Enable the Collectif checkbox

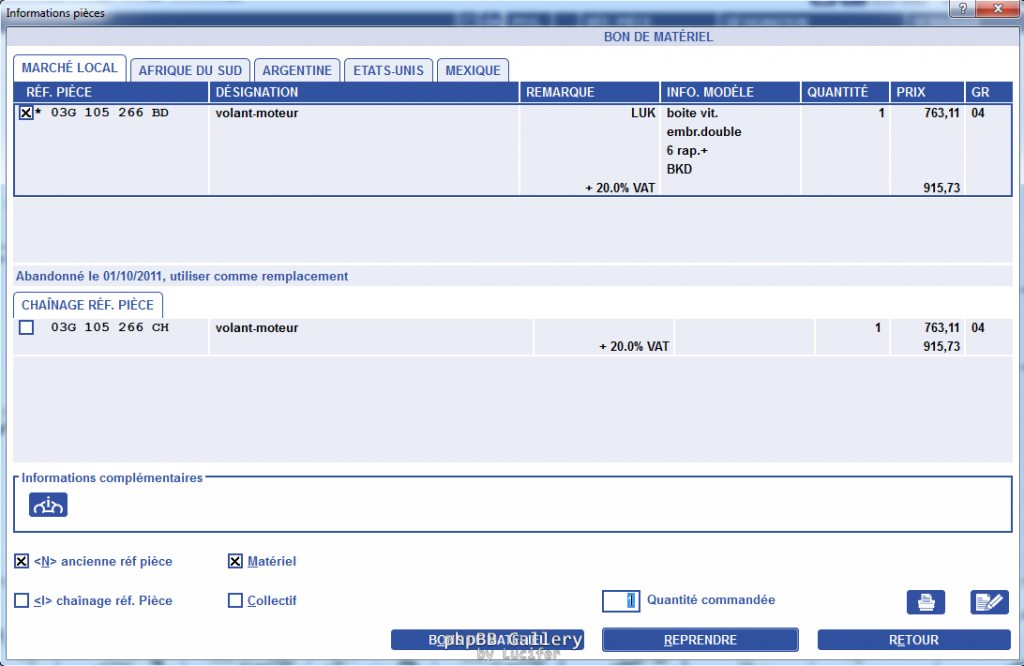pyautogui.click(x=235, y=601)
